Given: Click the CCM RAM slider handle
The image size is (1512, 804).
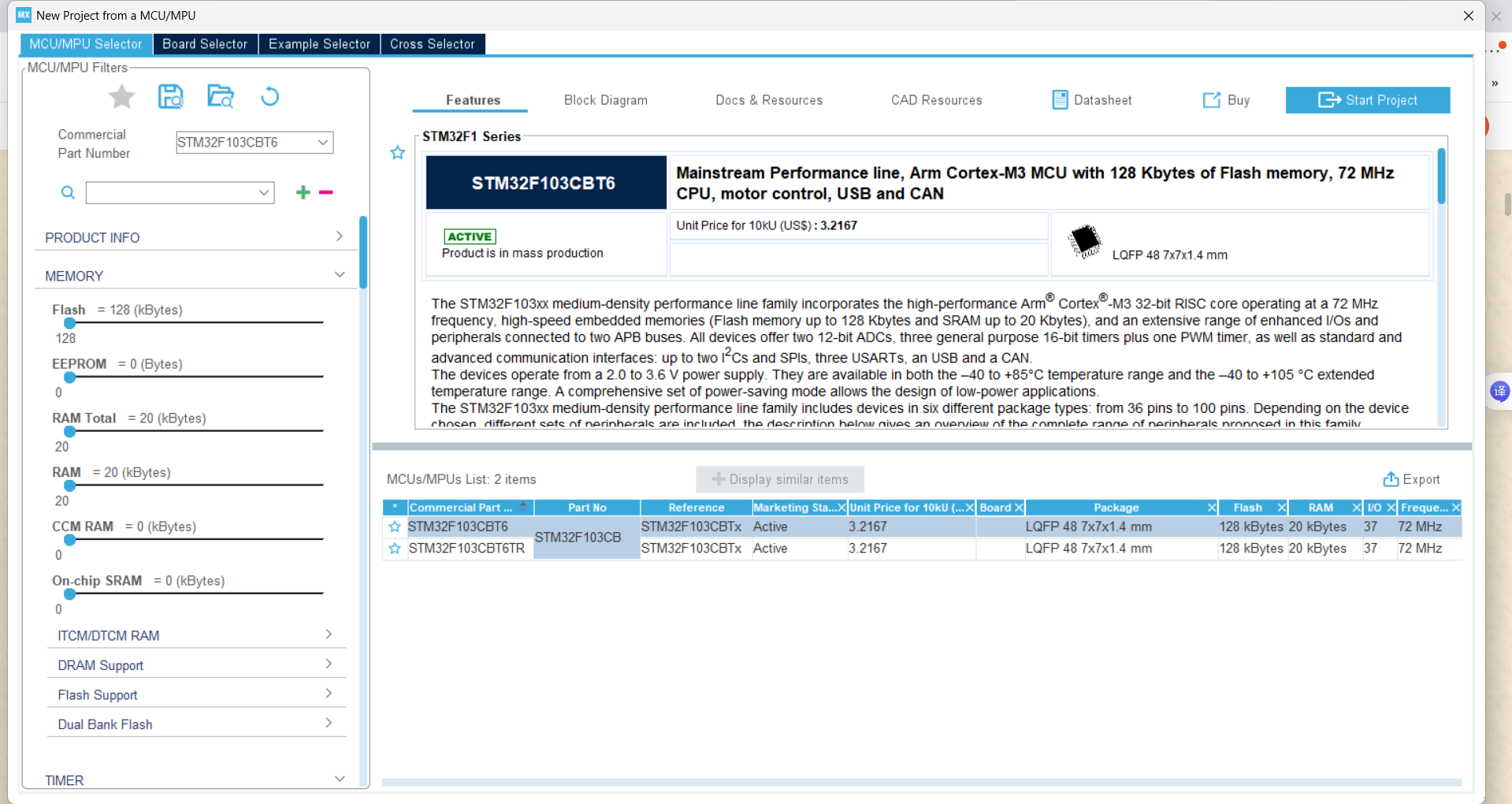Looking at the screenshot, I should click(70, 540).
